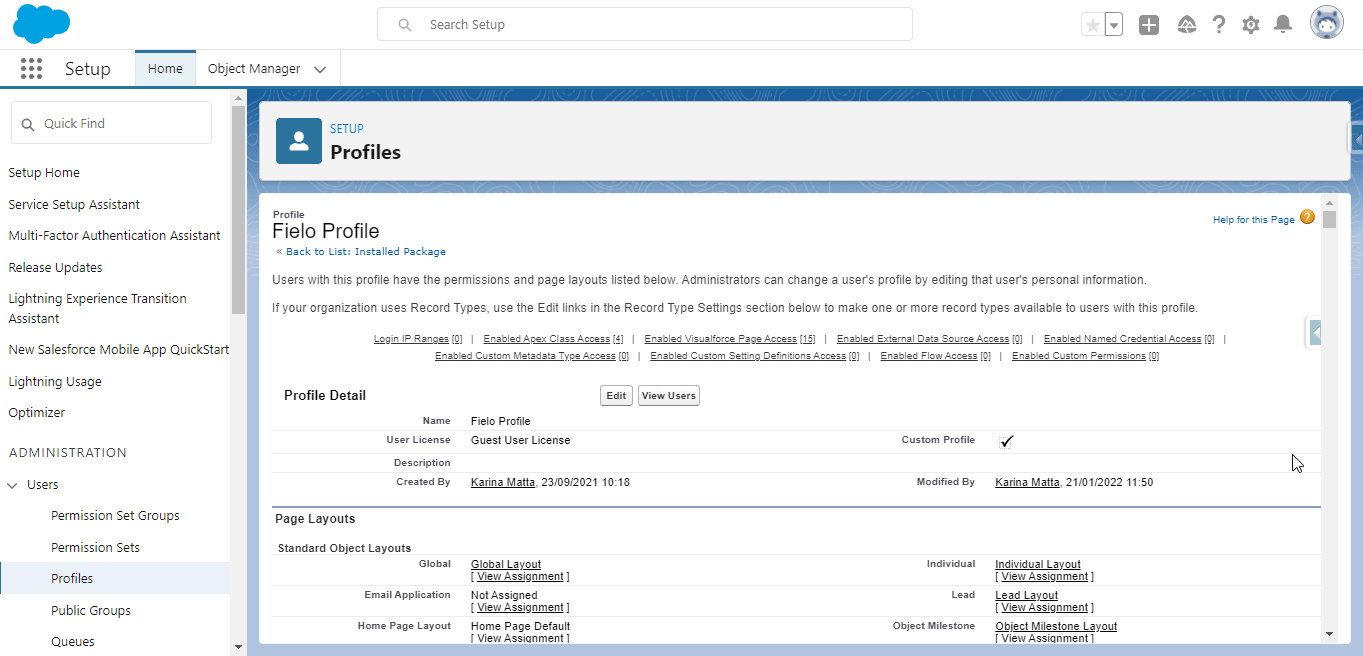The height and width of the screenshot is (656, 1363).
Task: Click the profile page scrollbar down arrow
Action: [x=1329, y=633]
